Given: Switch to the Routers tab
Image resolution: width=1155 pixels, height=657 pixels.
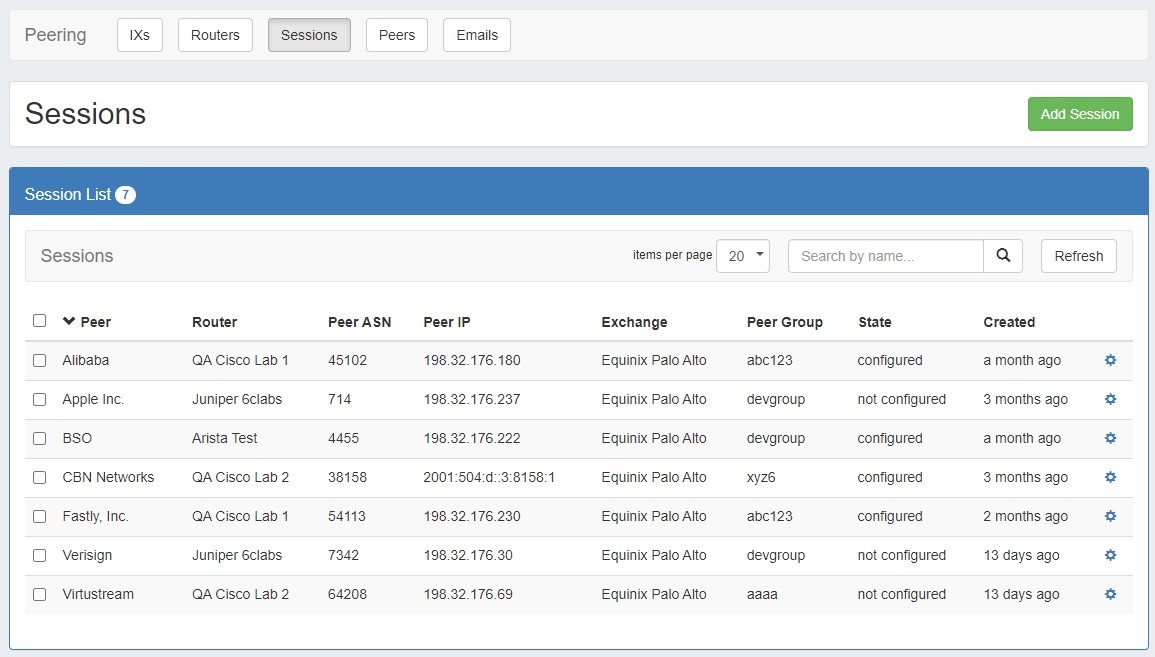Looking at the screenshot, I should [215, 35].
